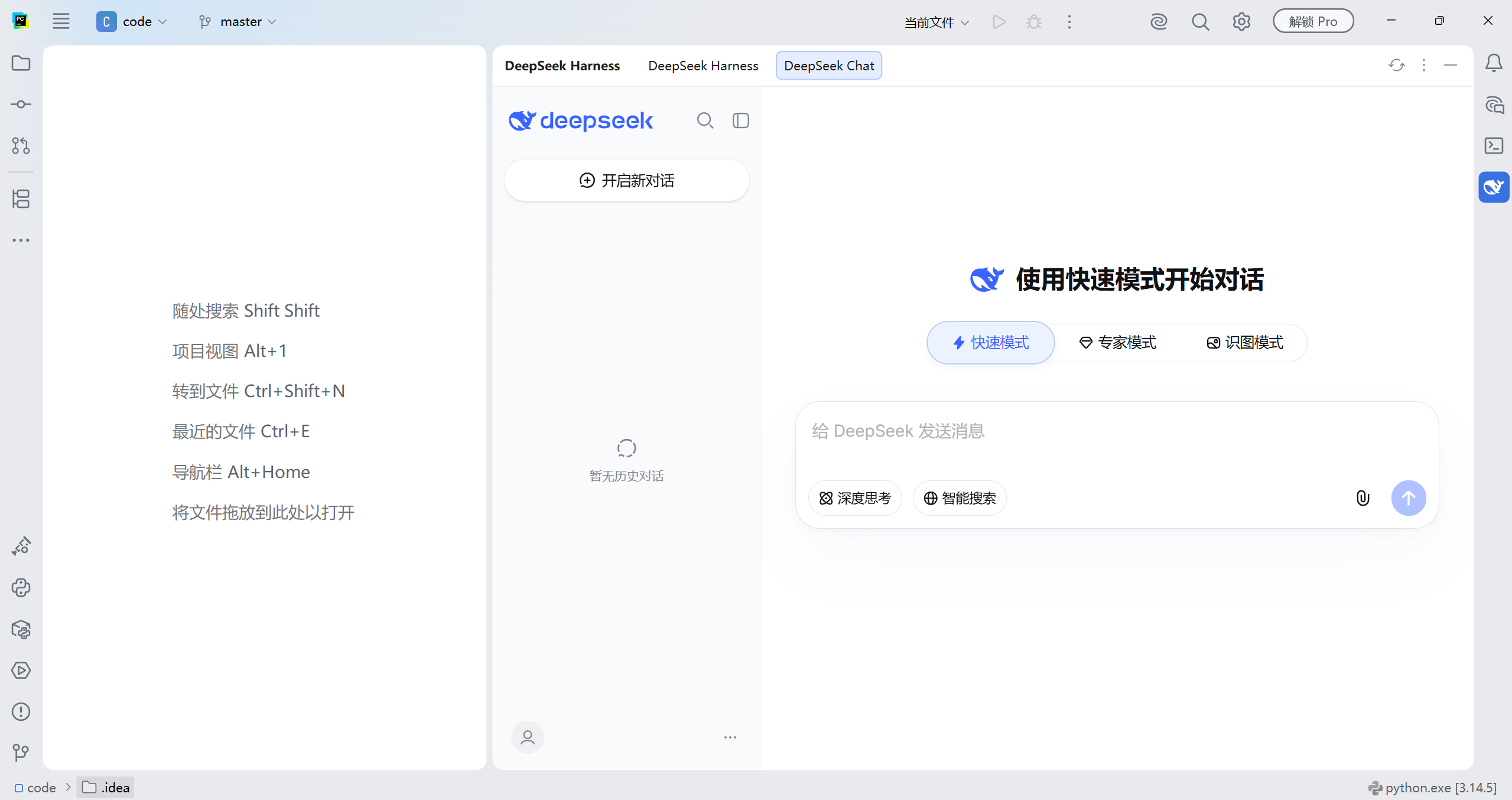
Task: Expand the master branch dropdown
Action: (x=238, y=22)
